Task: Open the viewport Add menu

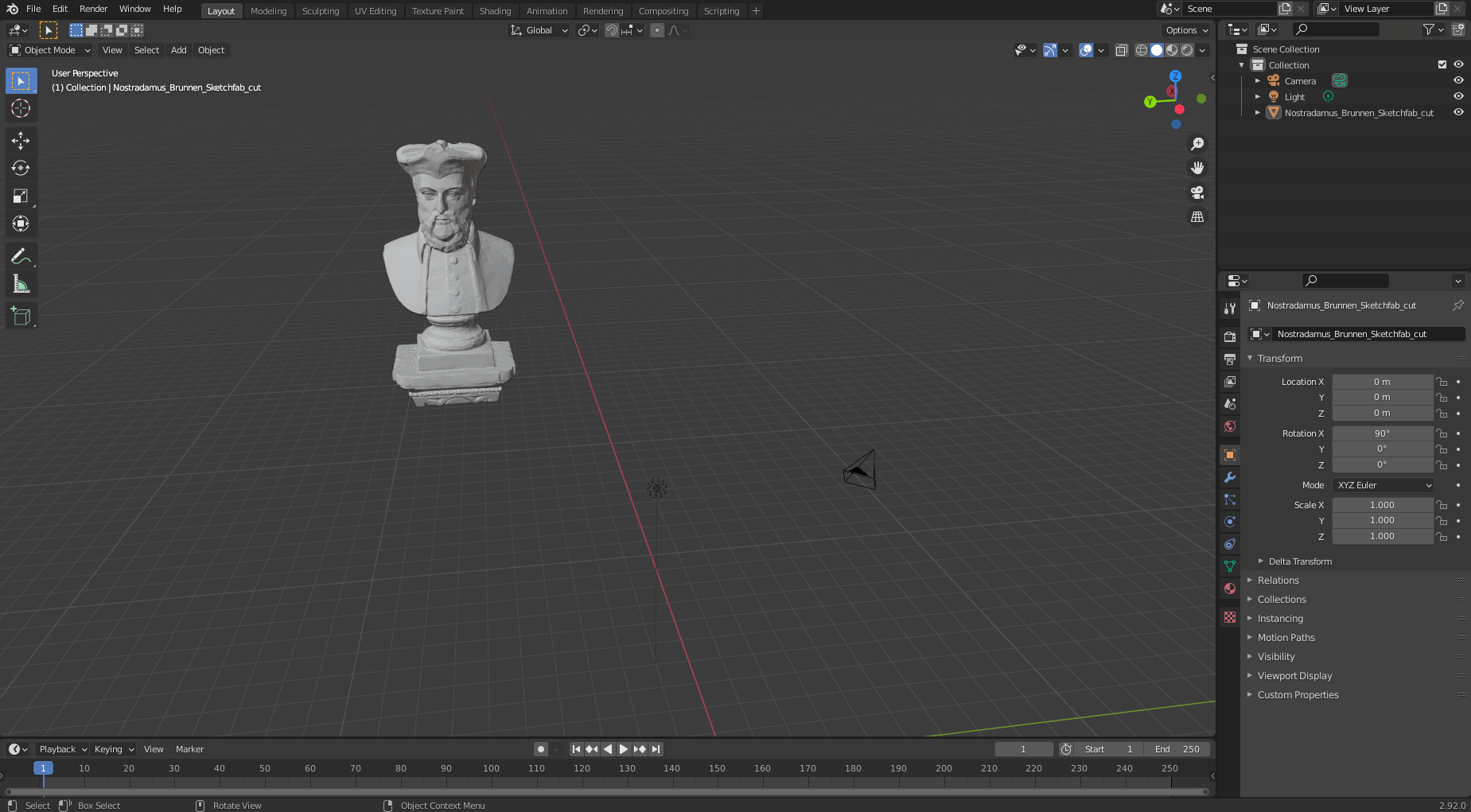Action: tap(179, 50)
